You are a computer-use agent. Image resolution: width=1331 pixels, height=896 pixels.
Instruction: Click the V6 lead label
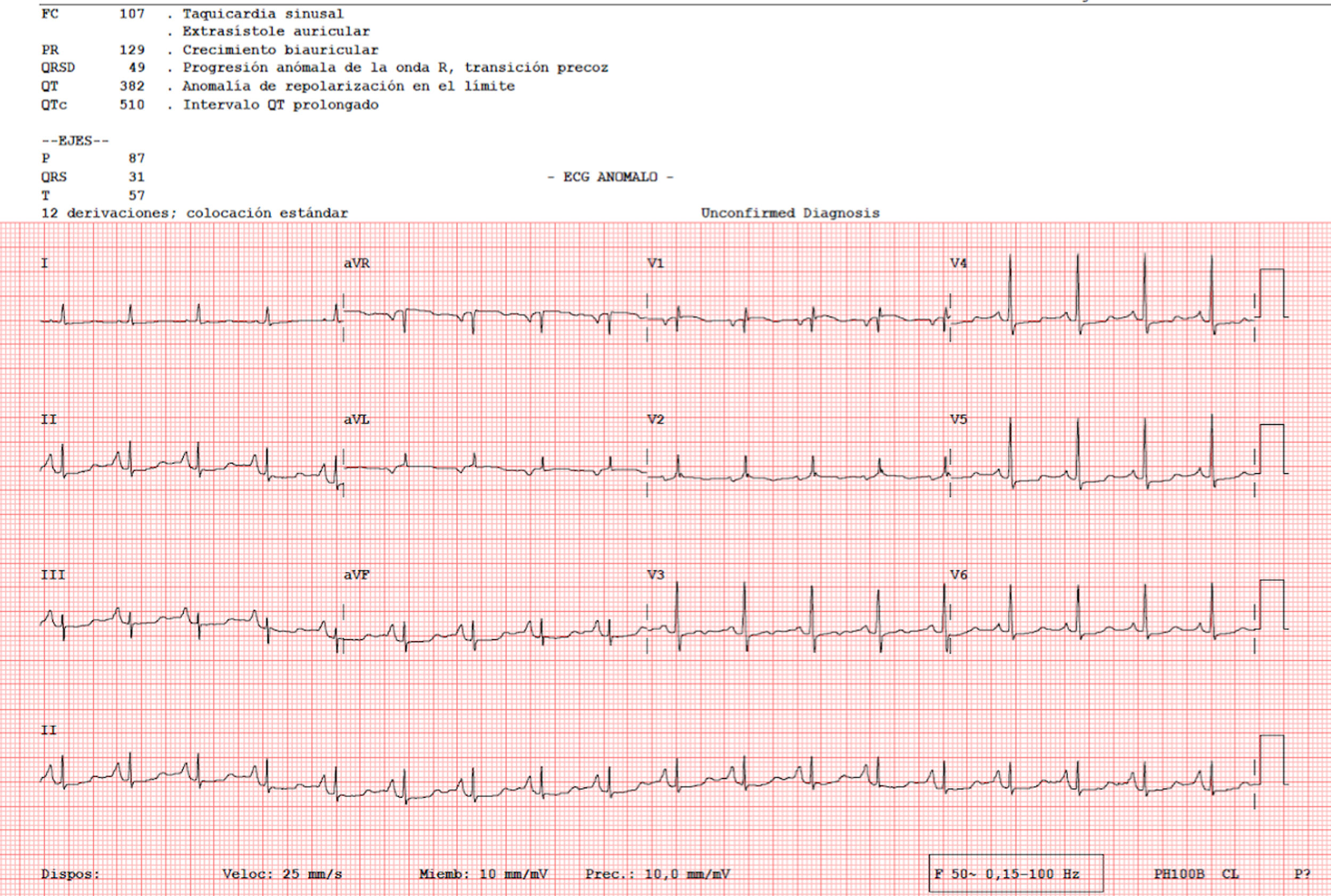click(x=958, y=575)
